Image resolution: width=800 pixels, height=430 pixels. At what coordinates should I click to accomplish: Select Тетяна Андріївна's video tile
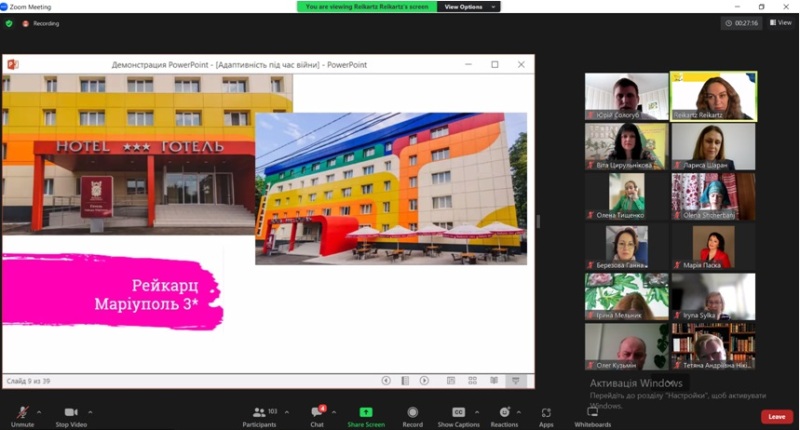pyautogui.click(x=713, y=346)
